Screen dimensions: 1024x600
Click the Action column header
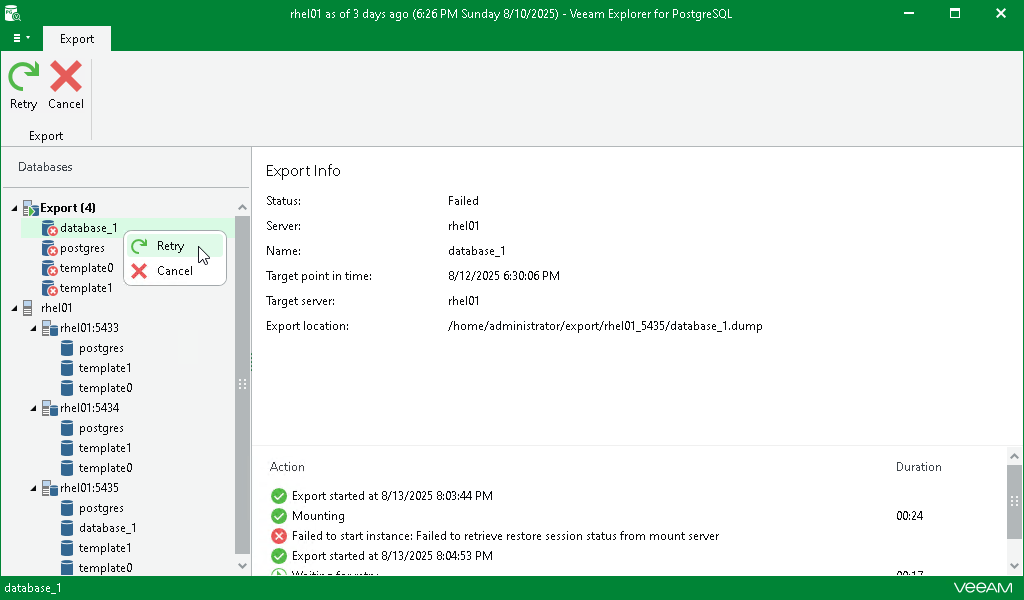coord(287,467)
